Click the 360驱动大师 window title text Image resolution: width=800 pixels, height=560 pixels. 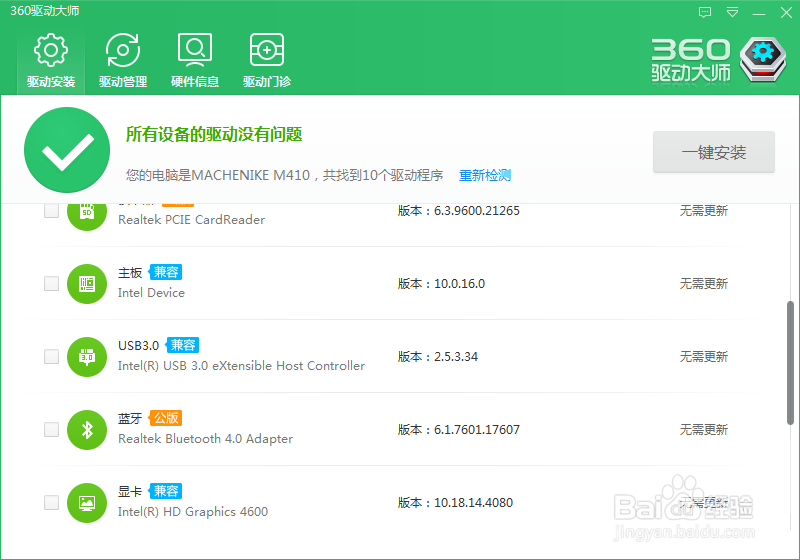(x=44, y=11)
